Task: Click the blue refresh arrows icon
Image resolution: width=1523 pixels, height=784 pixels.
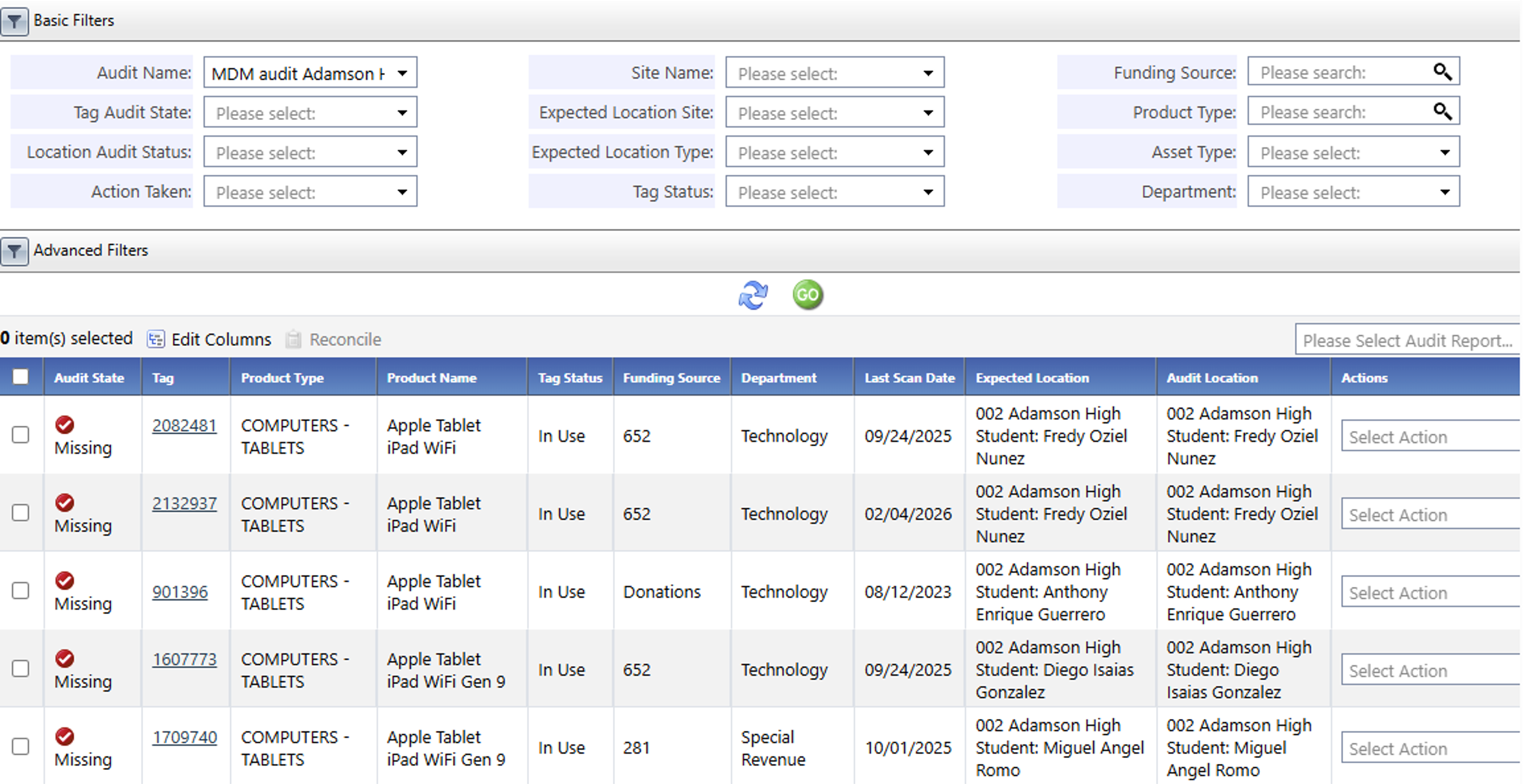Action: point(753,295)
